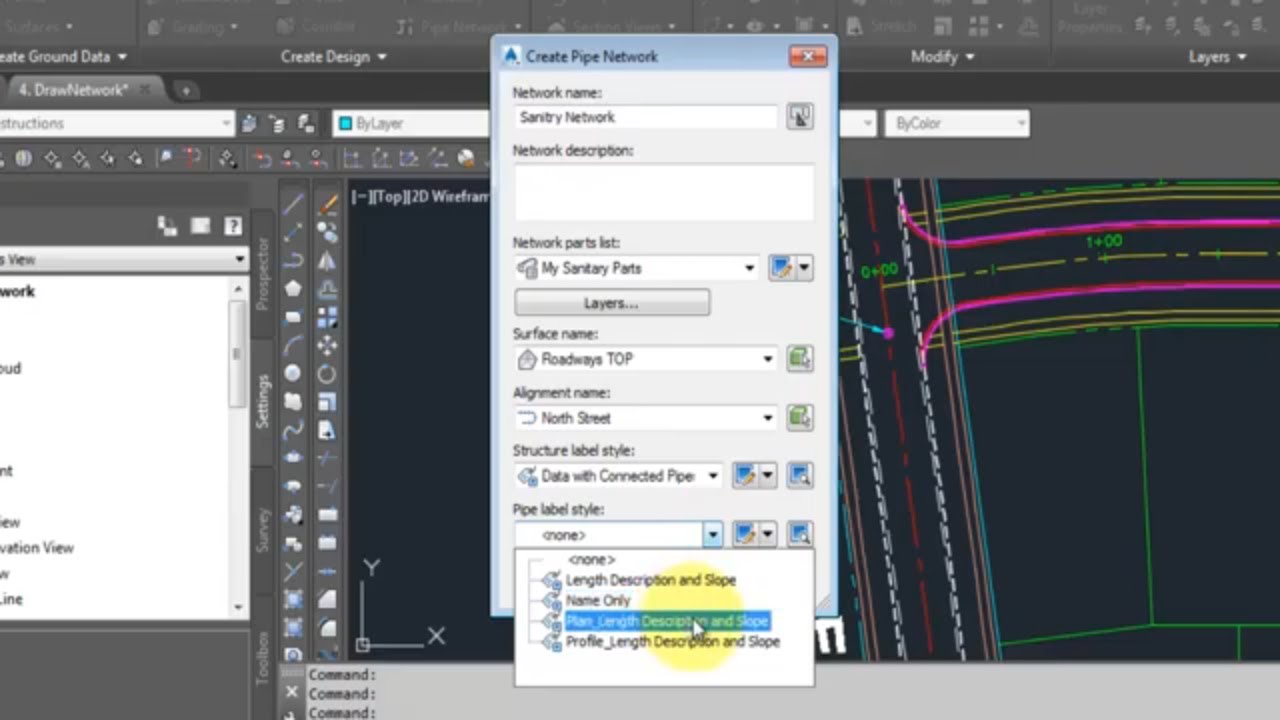Click the [Top] viewport view control
This screenshot has height=720, width=1280.
387,197
